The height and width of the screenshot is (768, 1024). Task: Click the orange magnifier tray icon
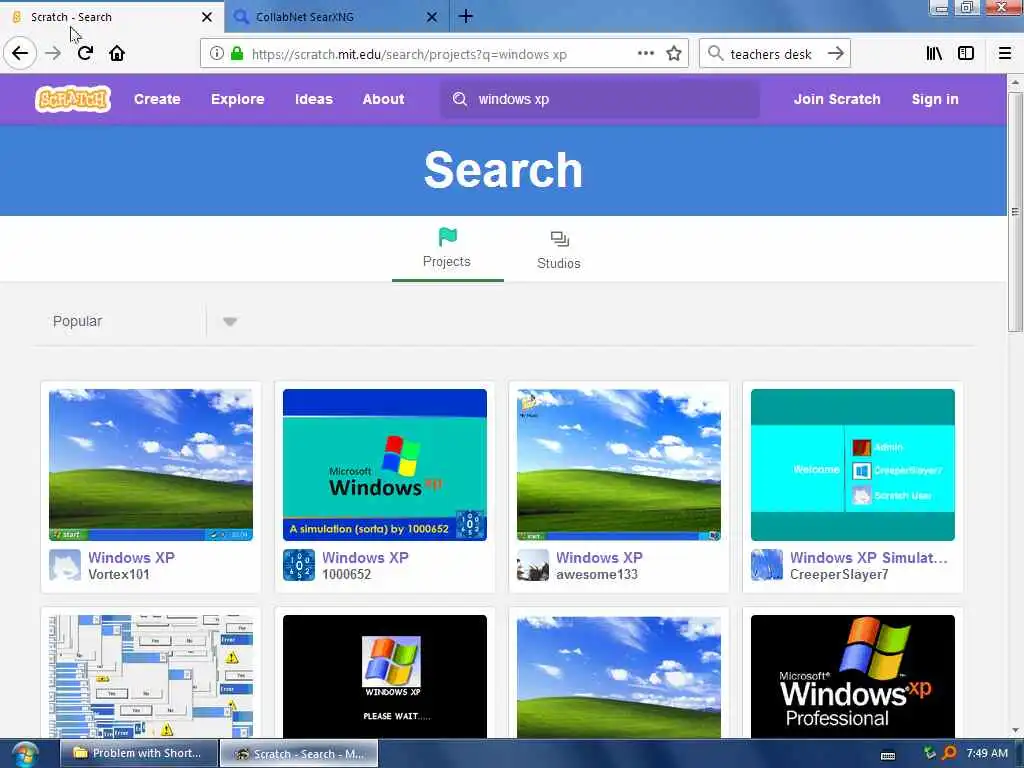click(949, 754)
